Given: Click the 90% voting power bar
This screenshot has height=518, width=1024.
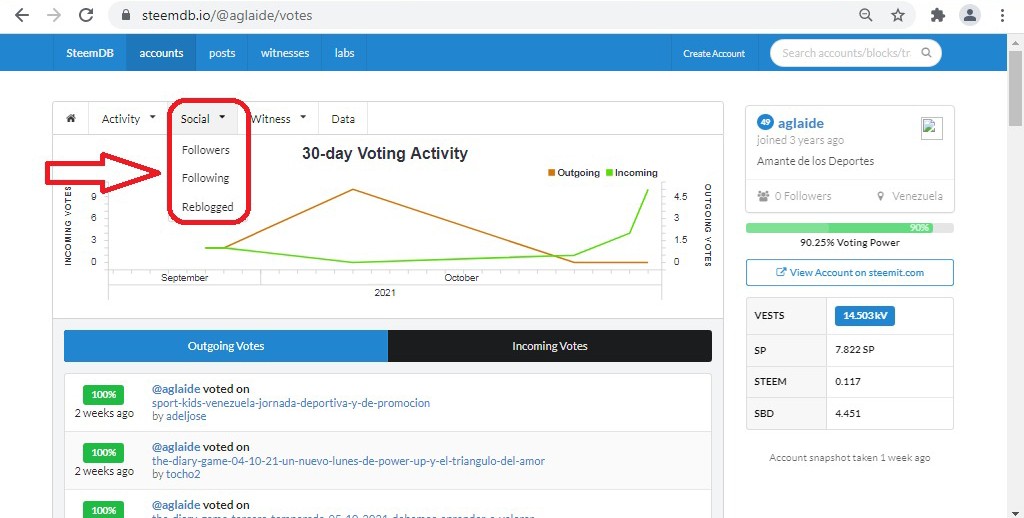Looking at the screenshot, I should [x=850, y=228].
